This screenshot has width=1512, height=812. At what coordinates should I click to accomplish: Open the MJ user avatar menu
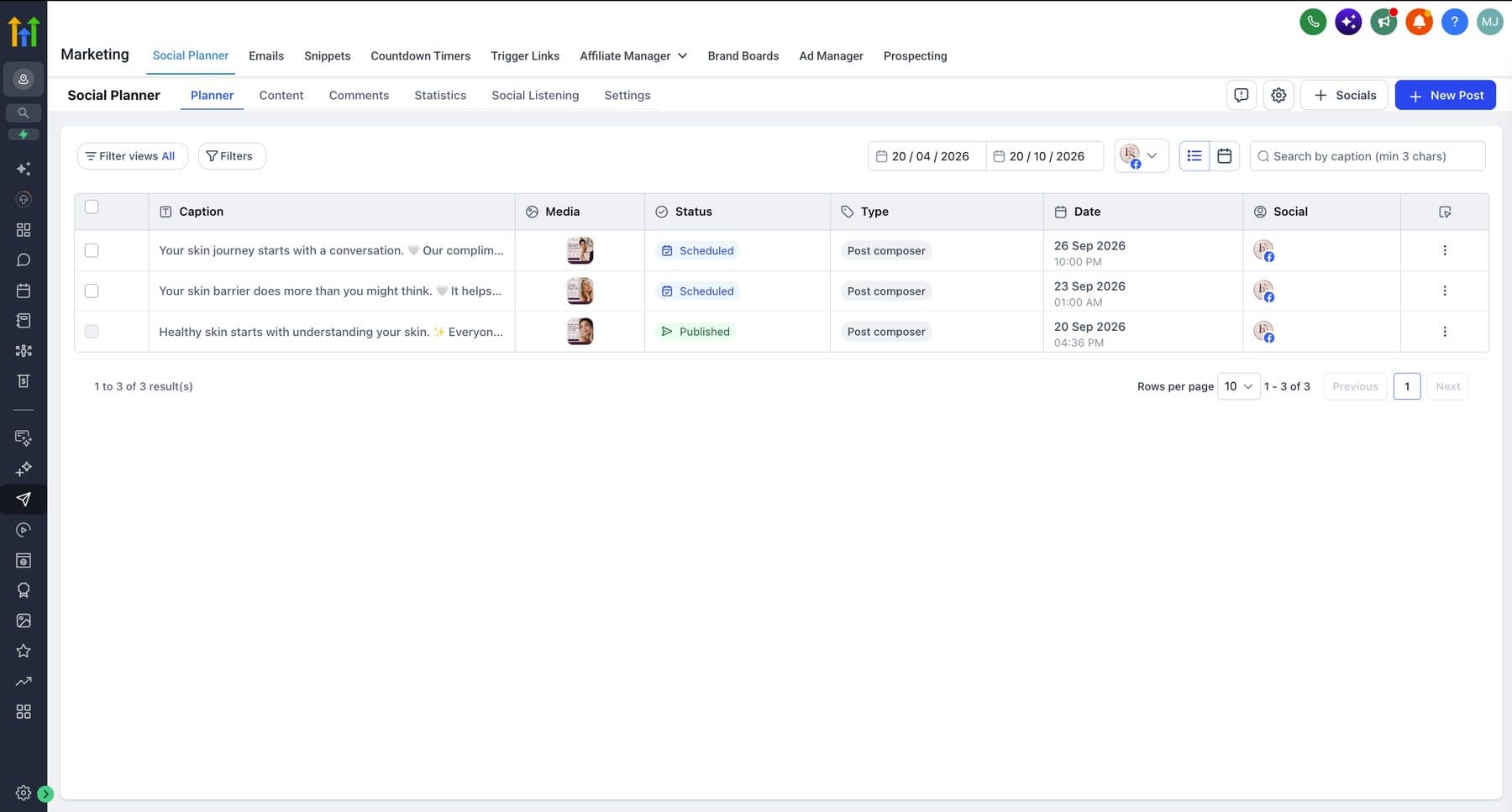(x=1489, y=22)
